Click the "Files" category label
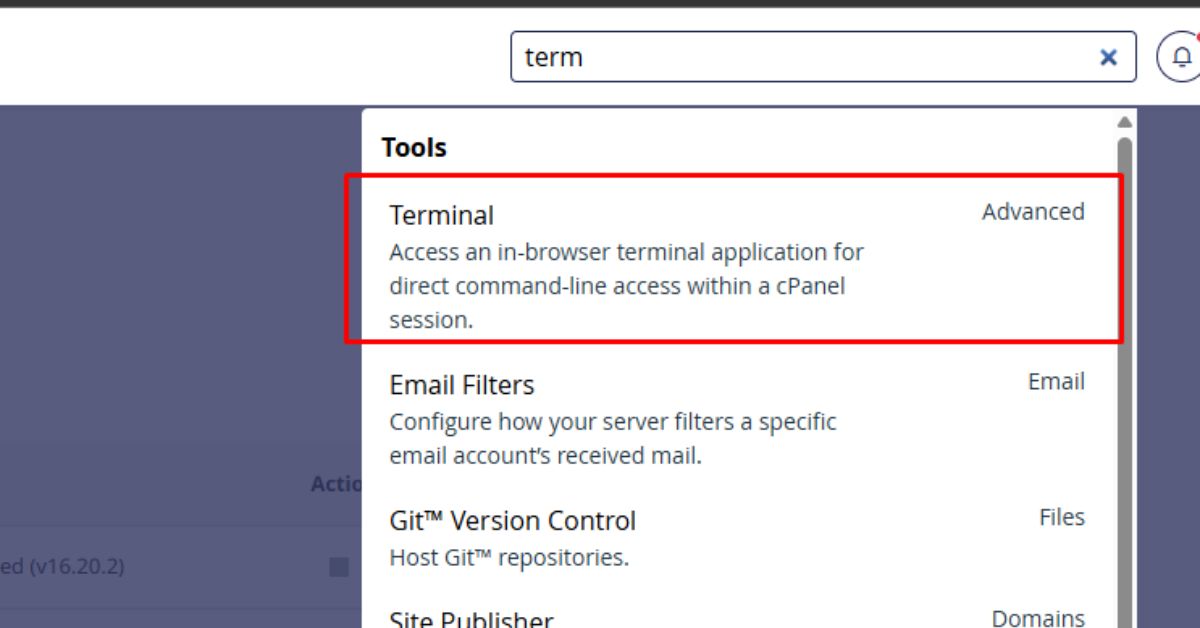 1062,517
